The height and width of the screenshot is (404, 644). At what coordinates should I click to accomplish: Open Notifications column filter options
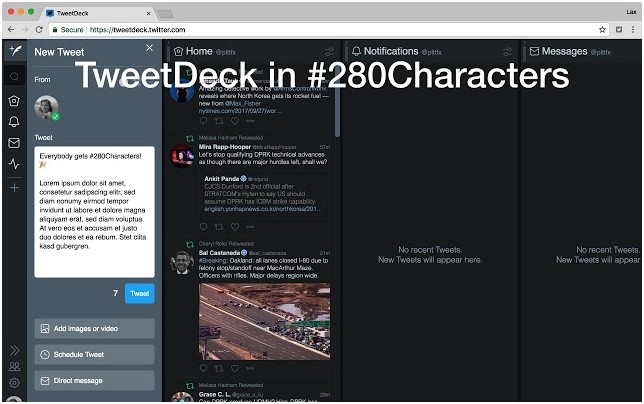tap(508, 51)
